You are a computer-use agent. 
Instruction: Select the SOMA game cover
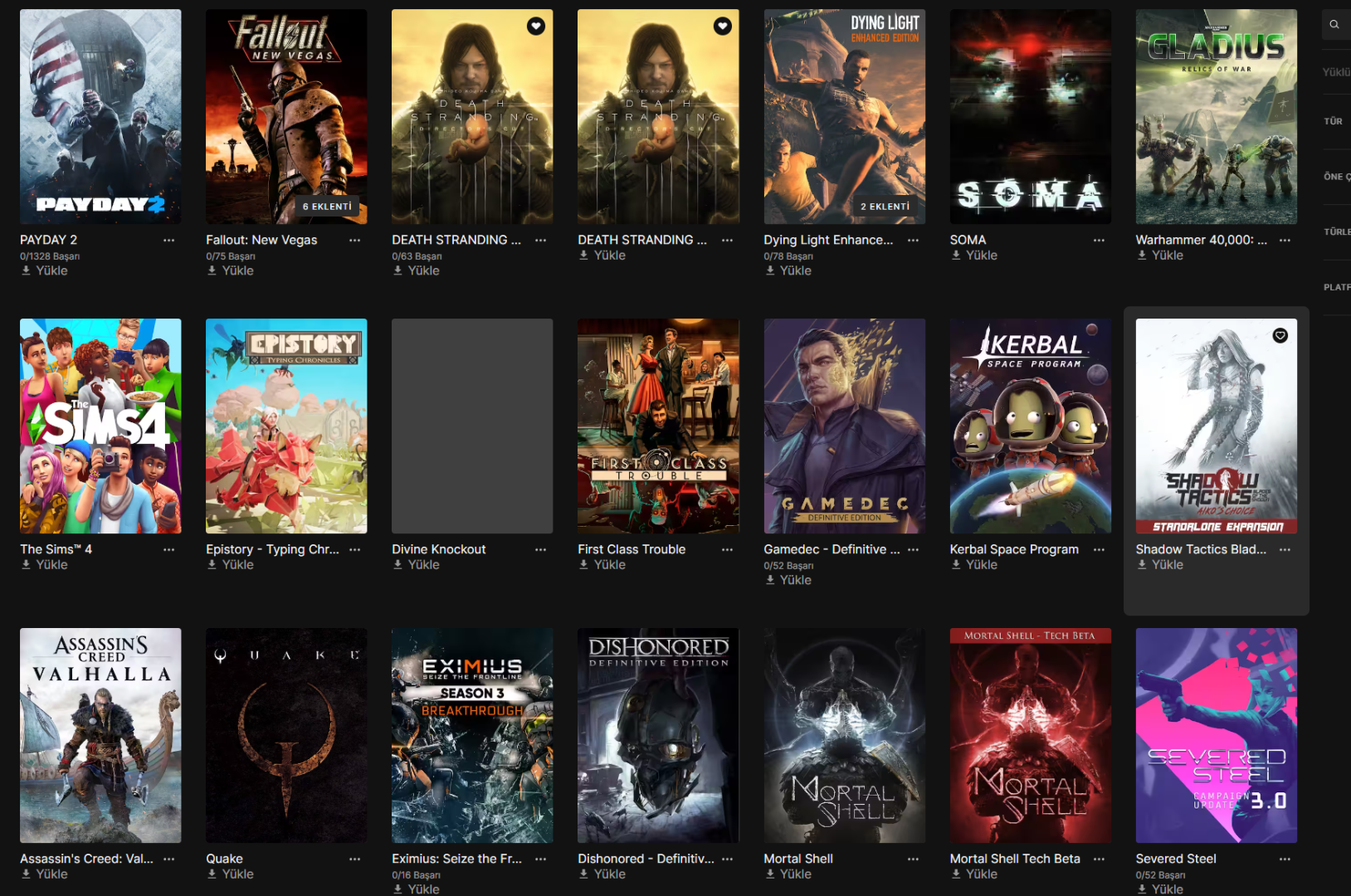pos(1031,117)
